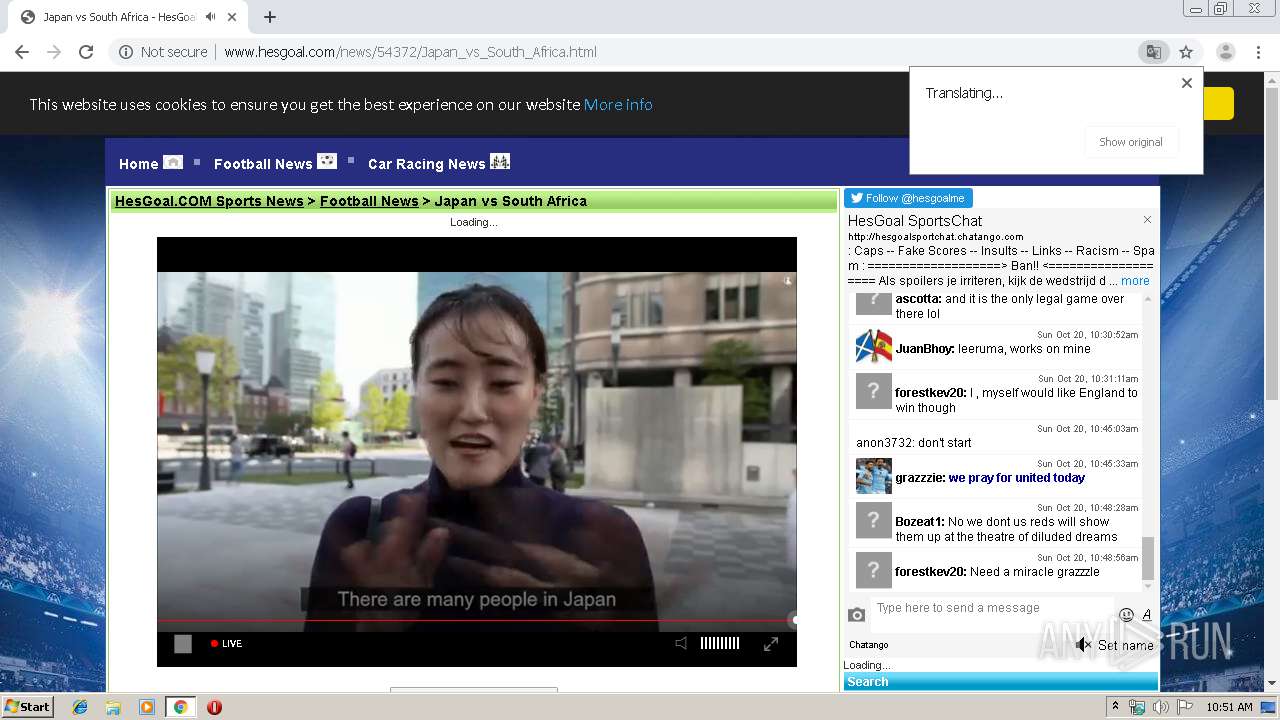This screenshot has width=1280, height=720.
Task: Expand chat rules with more link
Action: coord(1135,281)
